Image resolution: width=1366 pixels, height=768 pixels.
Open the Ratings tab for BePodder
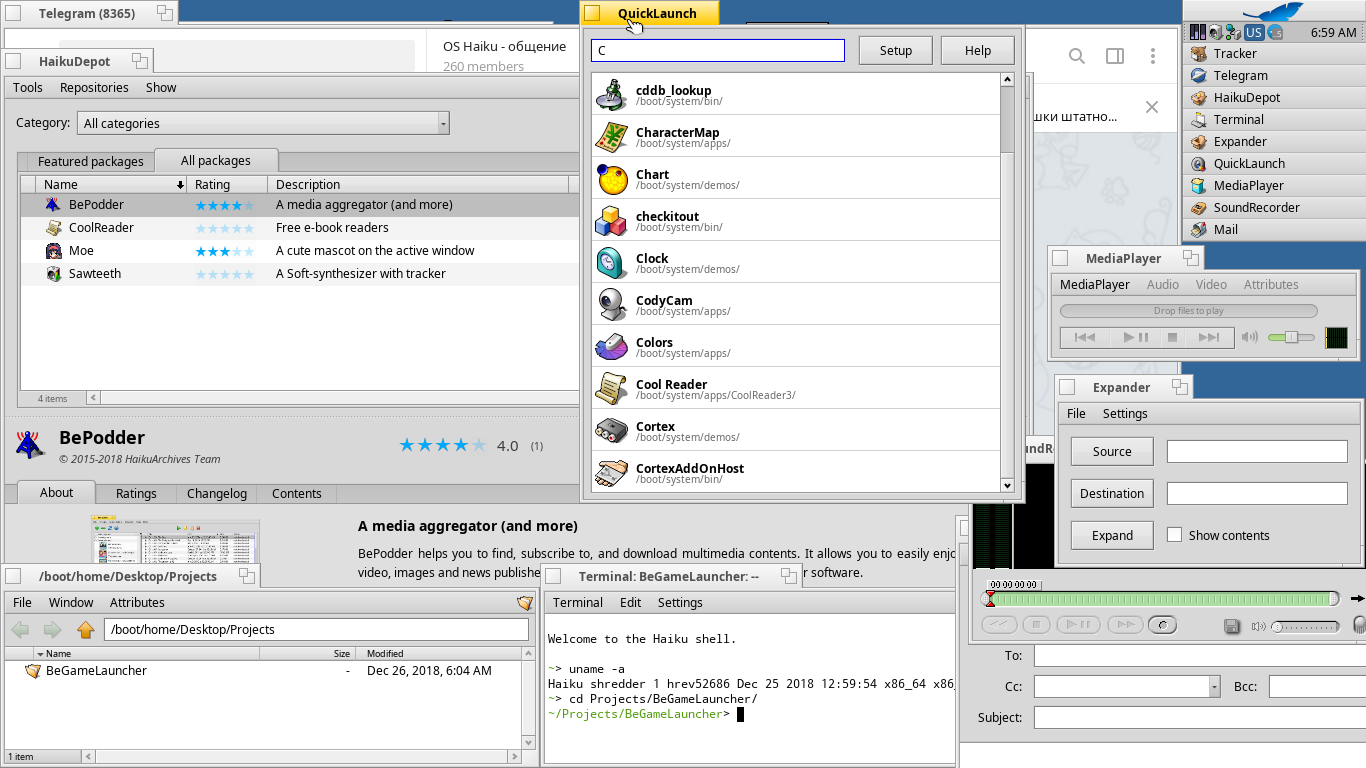(136, 494)
